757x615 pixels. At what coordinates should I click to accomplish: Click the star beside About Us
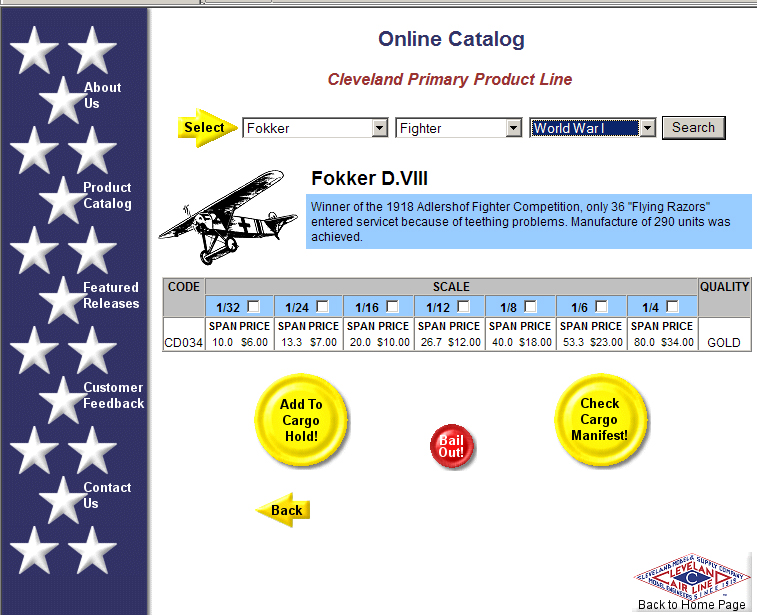coord(62,100)
